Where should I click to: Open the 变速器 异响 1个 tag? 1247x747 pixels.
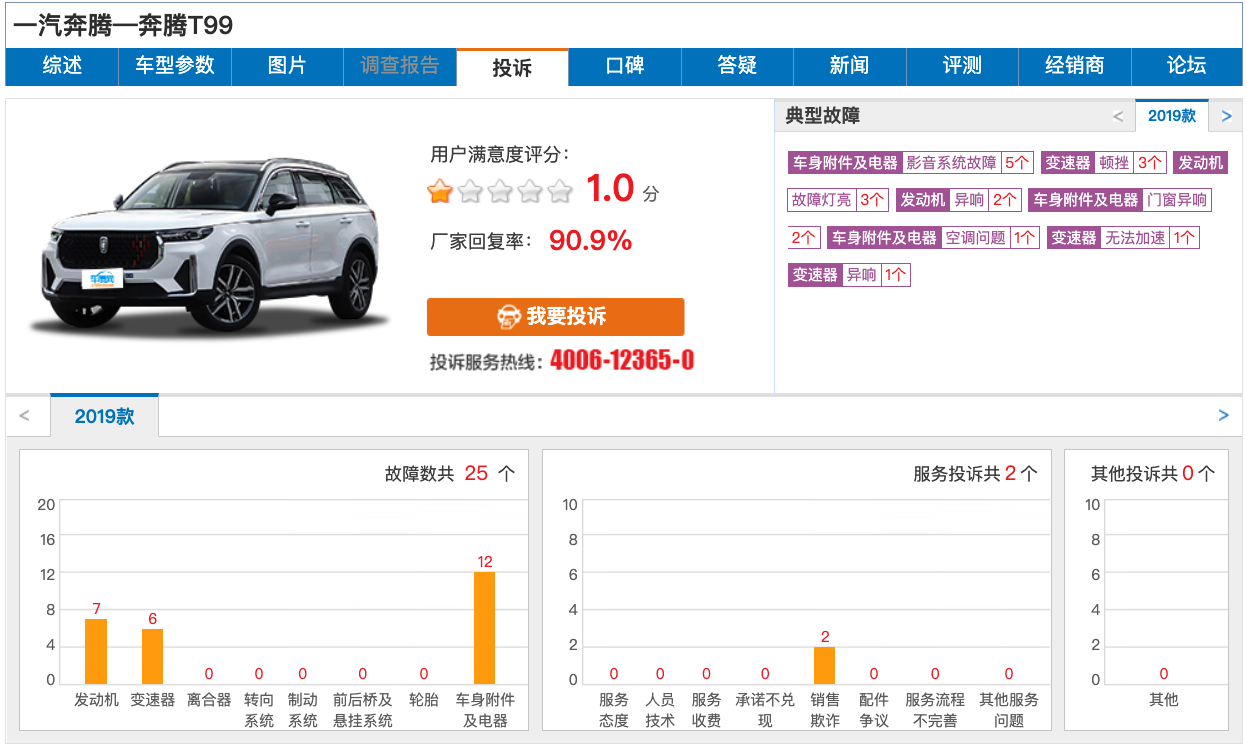[x=849, y=275]
